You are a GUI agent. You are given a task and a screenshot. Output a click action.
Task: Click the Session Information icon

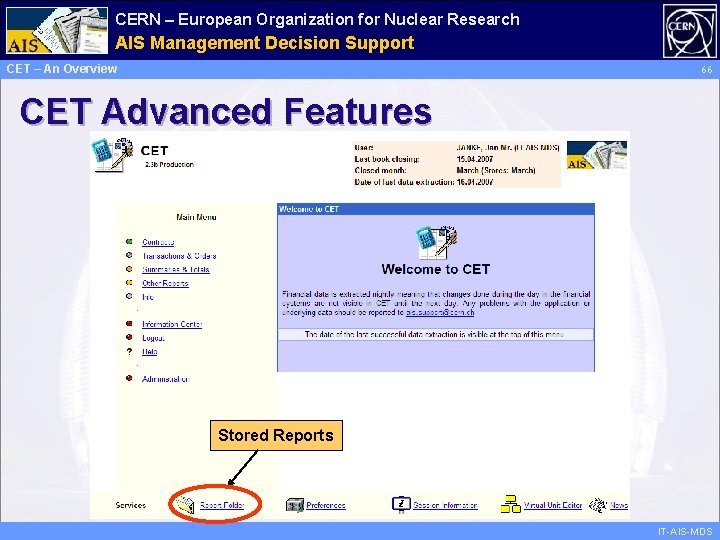tap(401, 504)
